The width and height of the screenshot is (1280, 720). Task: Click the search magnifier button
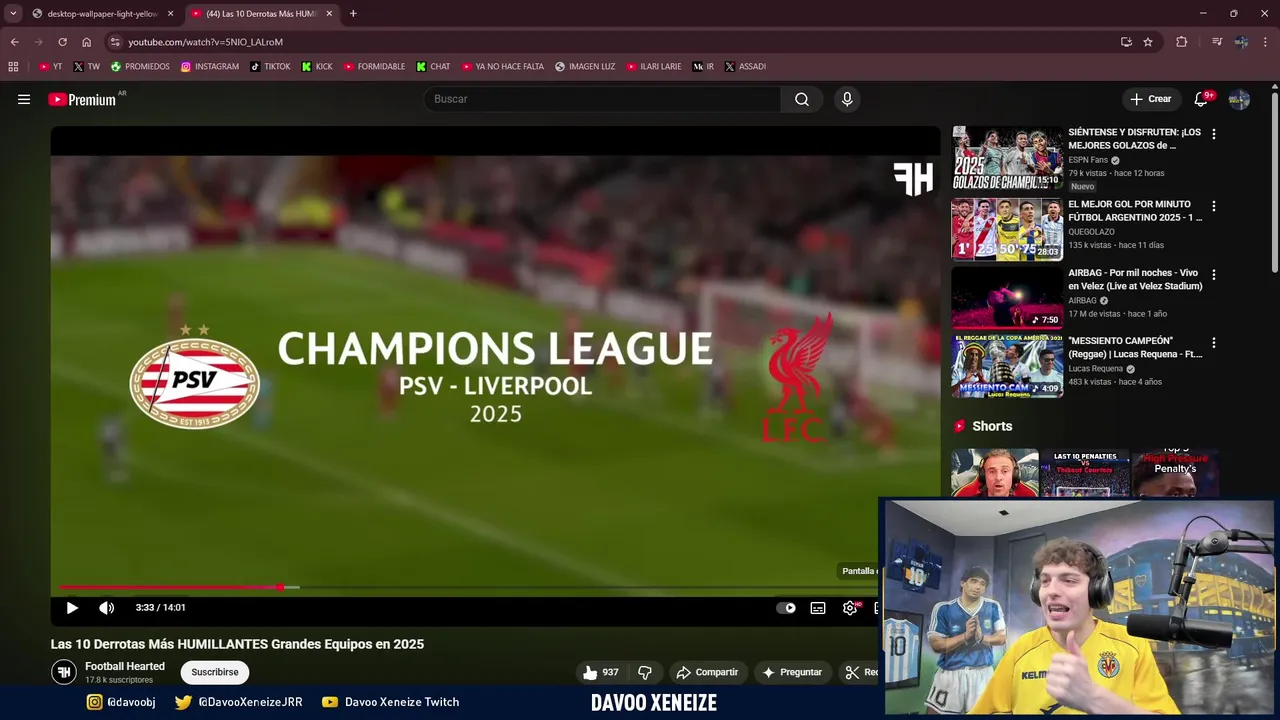pos(802,99)
